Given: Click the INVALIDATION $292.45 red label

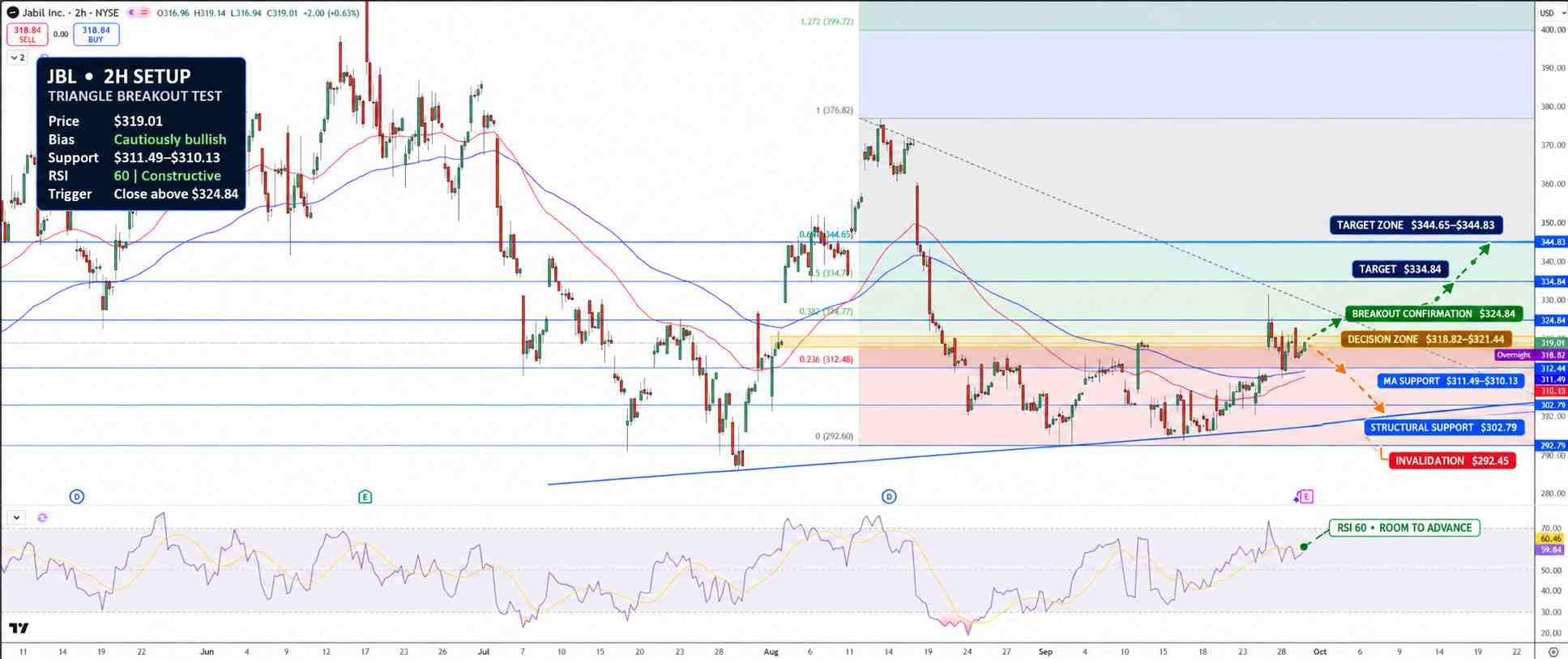Looking at the screenshot, I should 1451,460.
